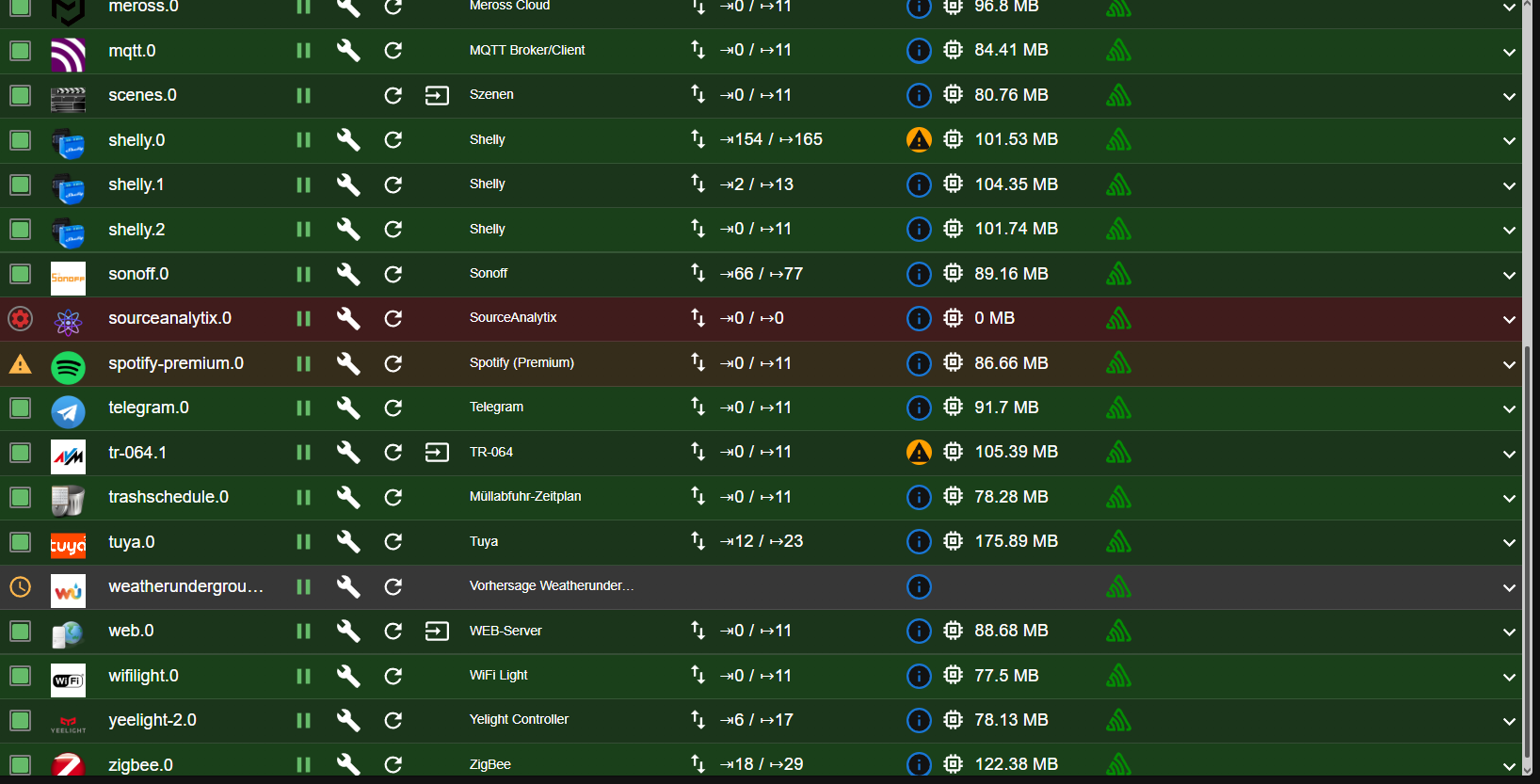Reload the sonoff.0 instance
The width and height of the screenshot is (1540, 784).
393,274
